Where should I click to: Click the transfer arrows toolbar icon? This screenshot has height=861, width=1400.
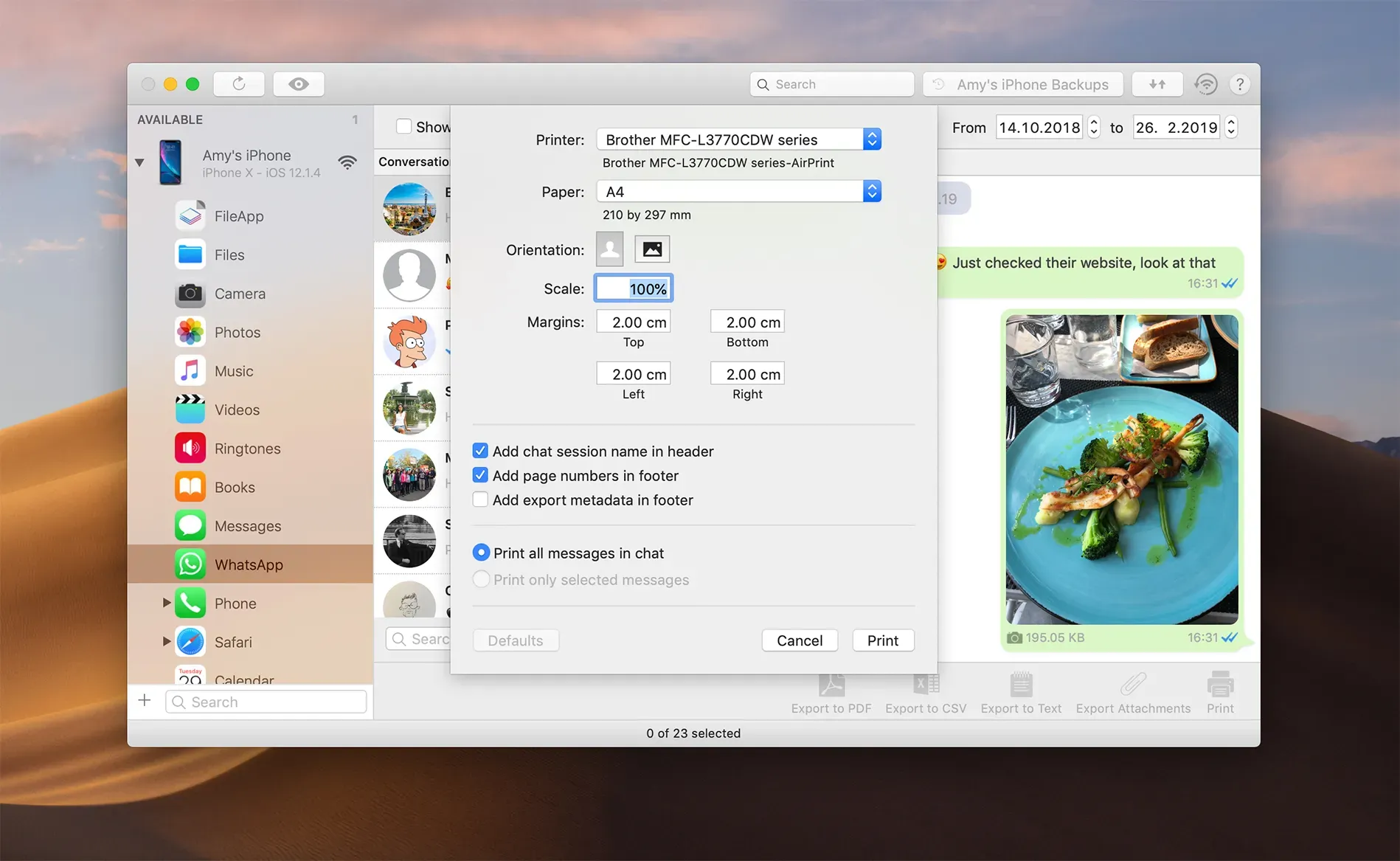pos(1157,84)
